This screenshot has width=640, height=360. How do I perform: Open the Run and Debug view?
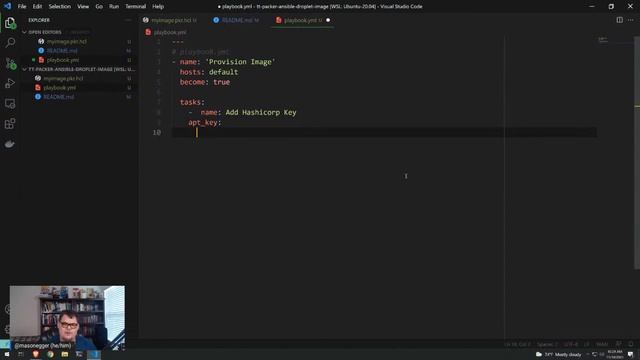pyautogui.click(x=10, y=83)
